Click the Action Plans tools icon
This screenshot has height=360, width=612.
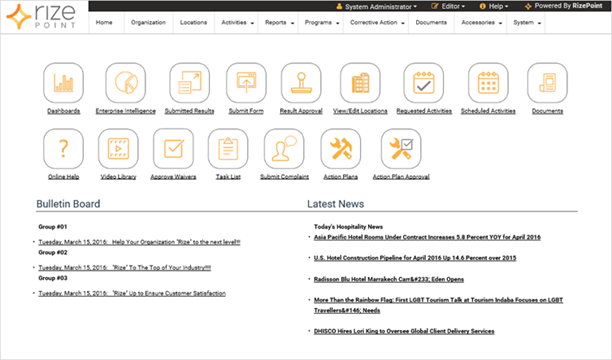(341, 149)
